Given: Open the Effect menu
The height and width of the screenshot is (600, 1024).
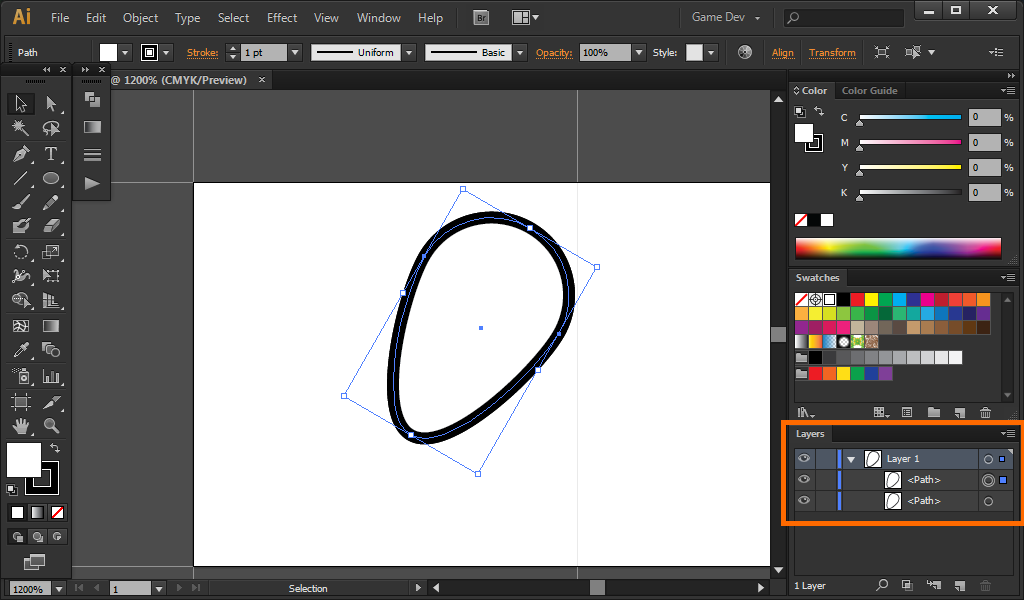Looking at the screenshot, I should [x=281, y=18].
